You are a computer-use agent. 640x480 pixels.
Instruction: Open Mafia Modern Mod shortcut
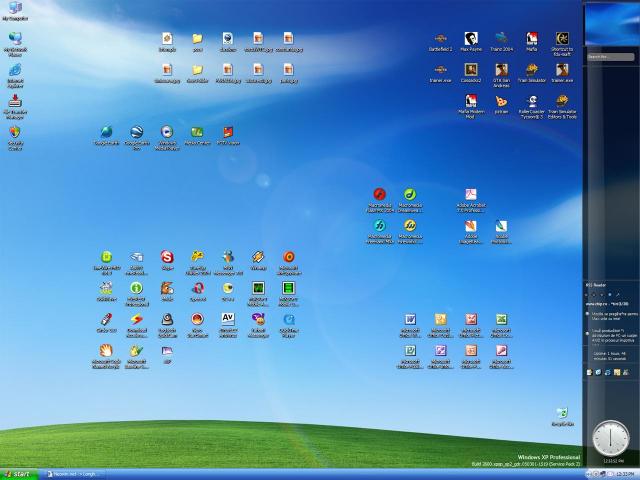pos(471,107)
